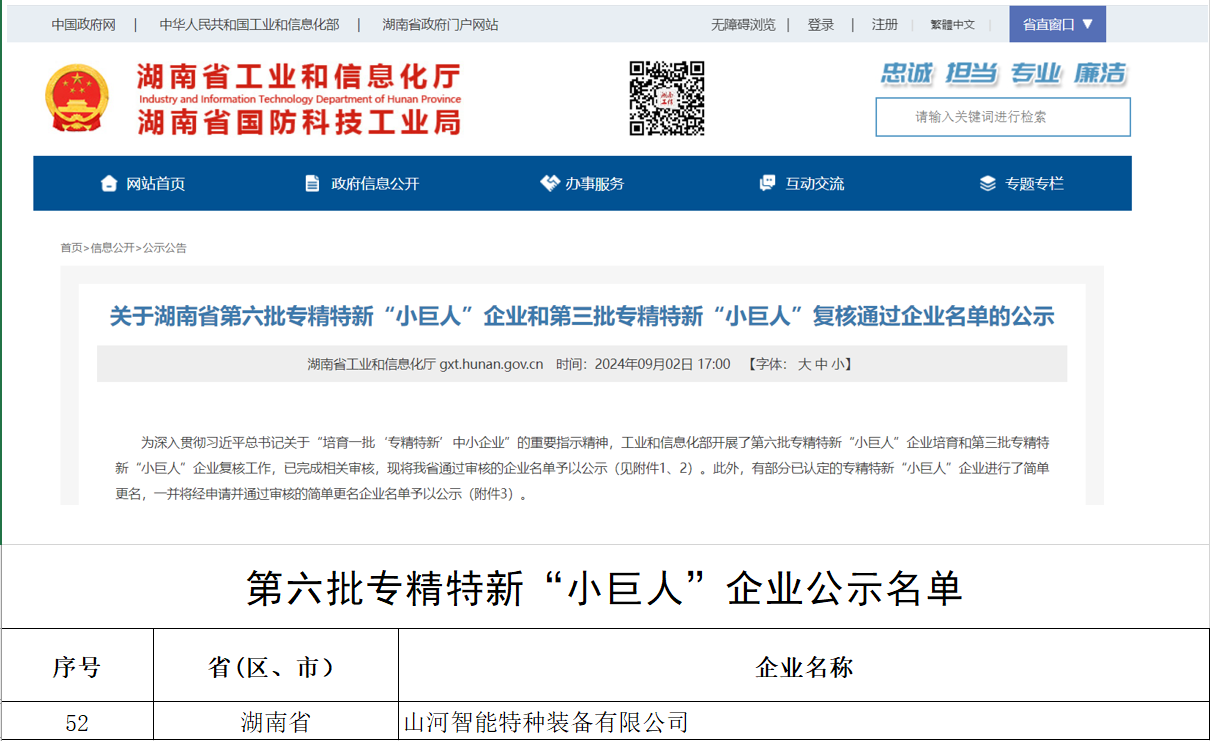Switch the site display to 繁體中文
Image resolution: width=1210 pixels, height=741 pixels.
952,23
